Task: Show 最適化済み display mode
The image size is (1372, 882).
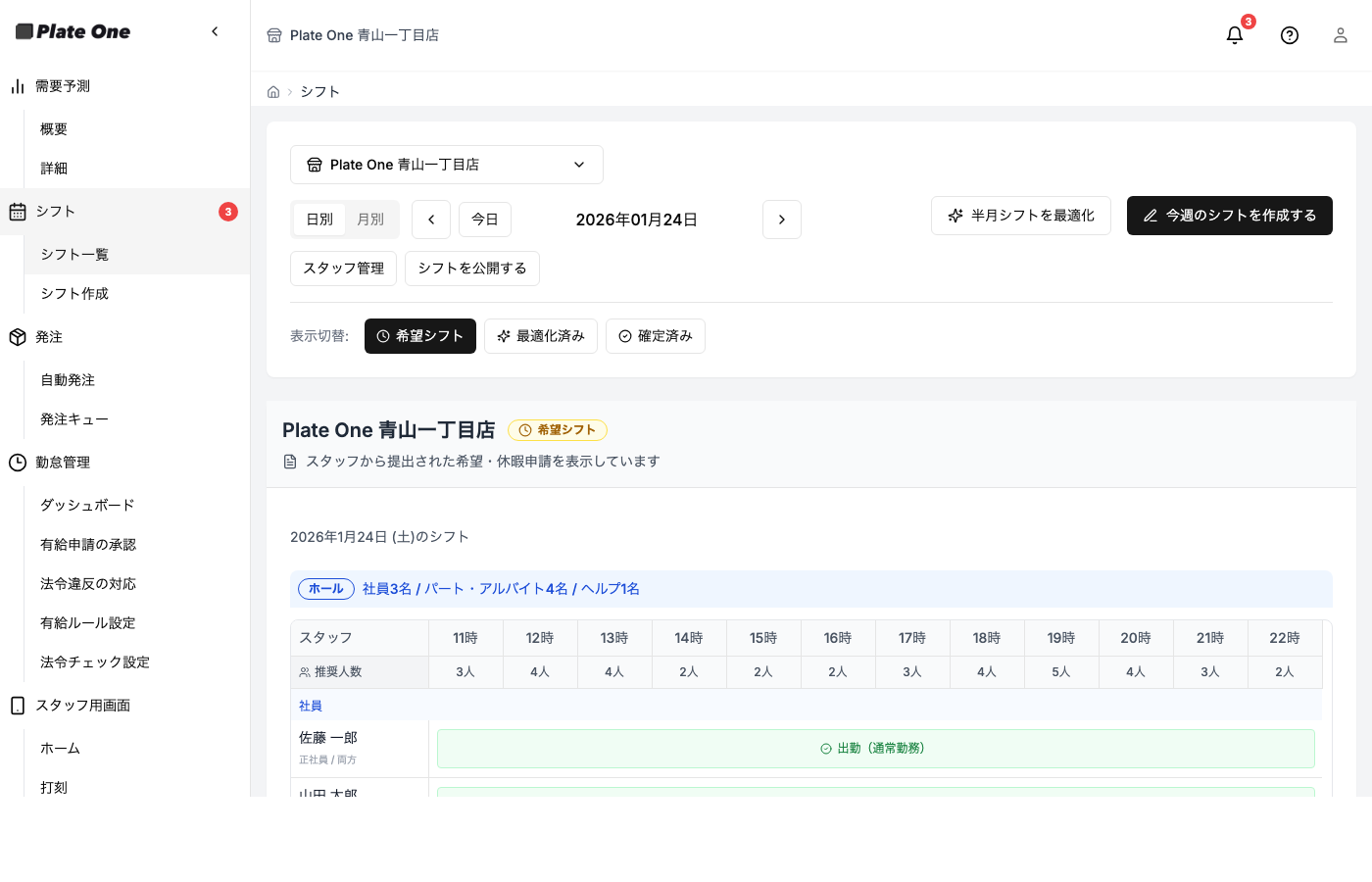Action: click(541, 336)
